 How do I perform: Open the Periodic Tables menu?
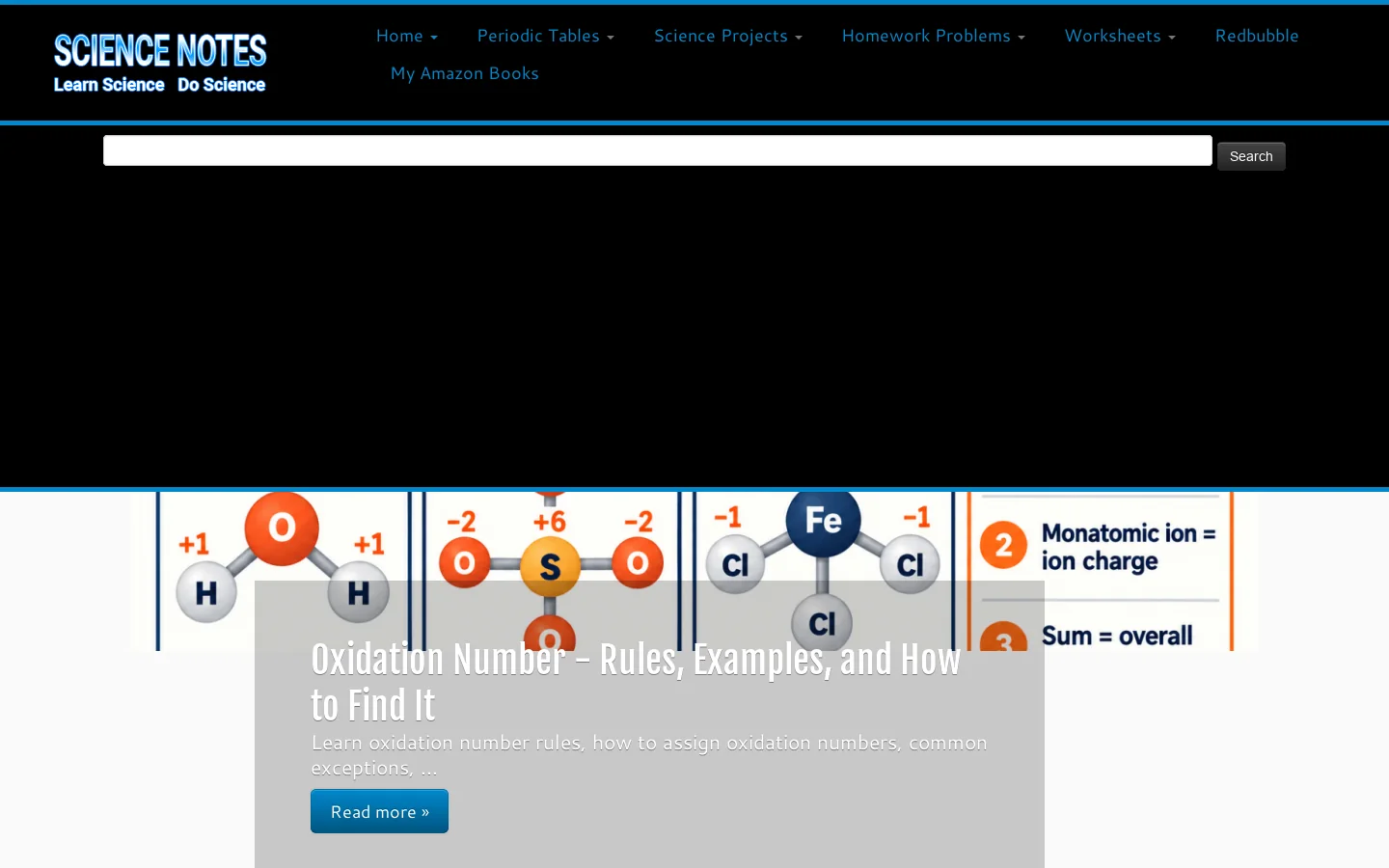[538, 36]
